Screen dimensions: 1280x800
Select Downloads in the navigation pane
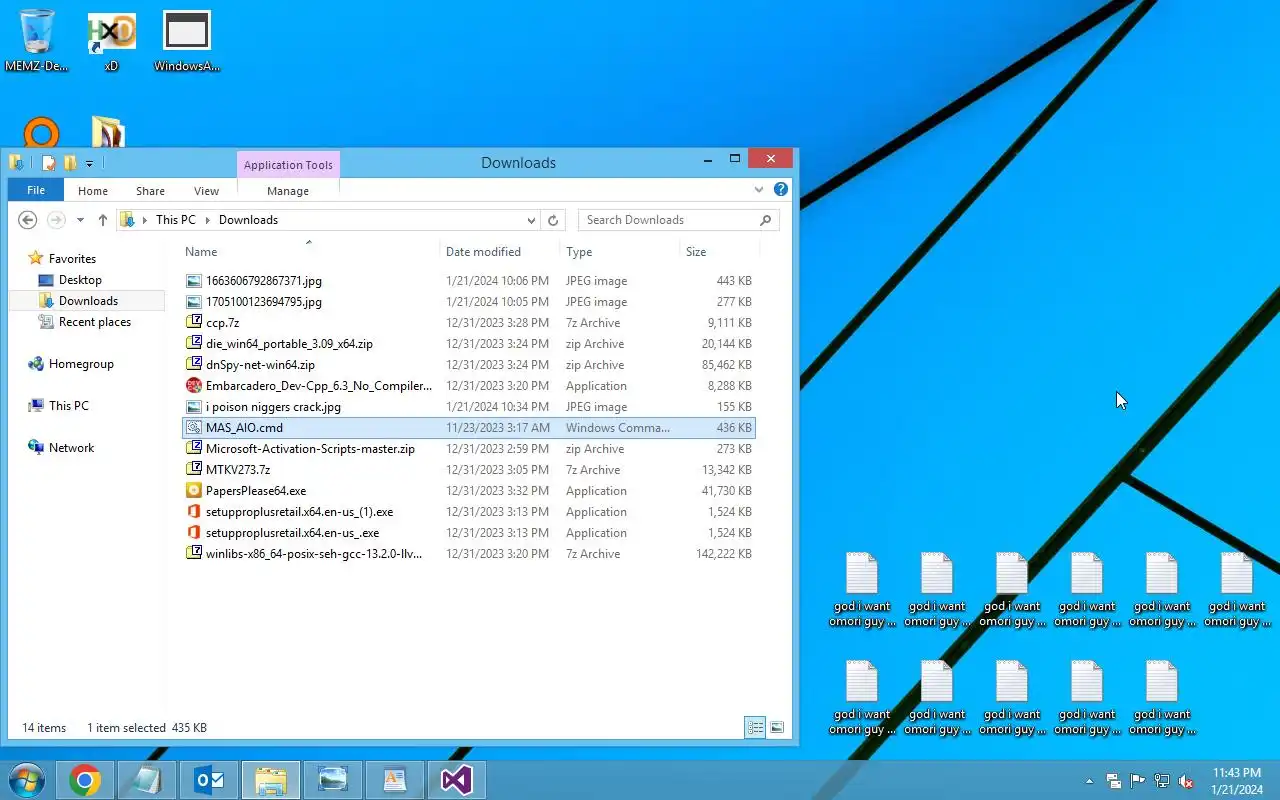(x=88, y=301)
